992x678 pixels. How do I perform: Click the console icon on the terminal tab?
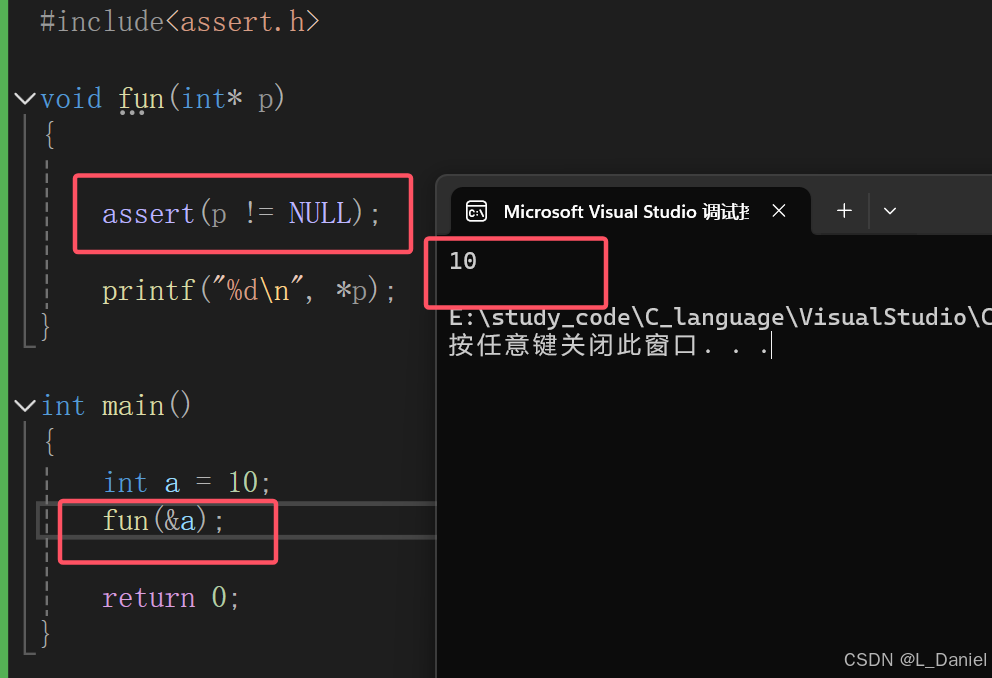pos(476,211)
